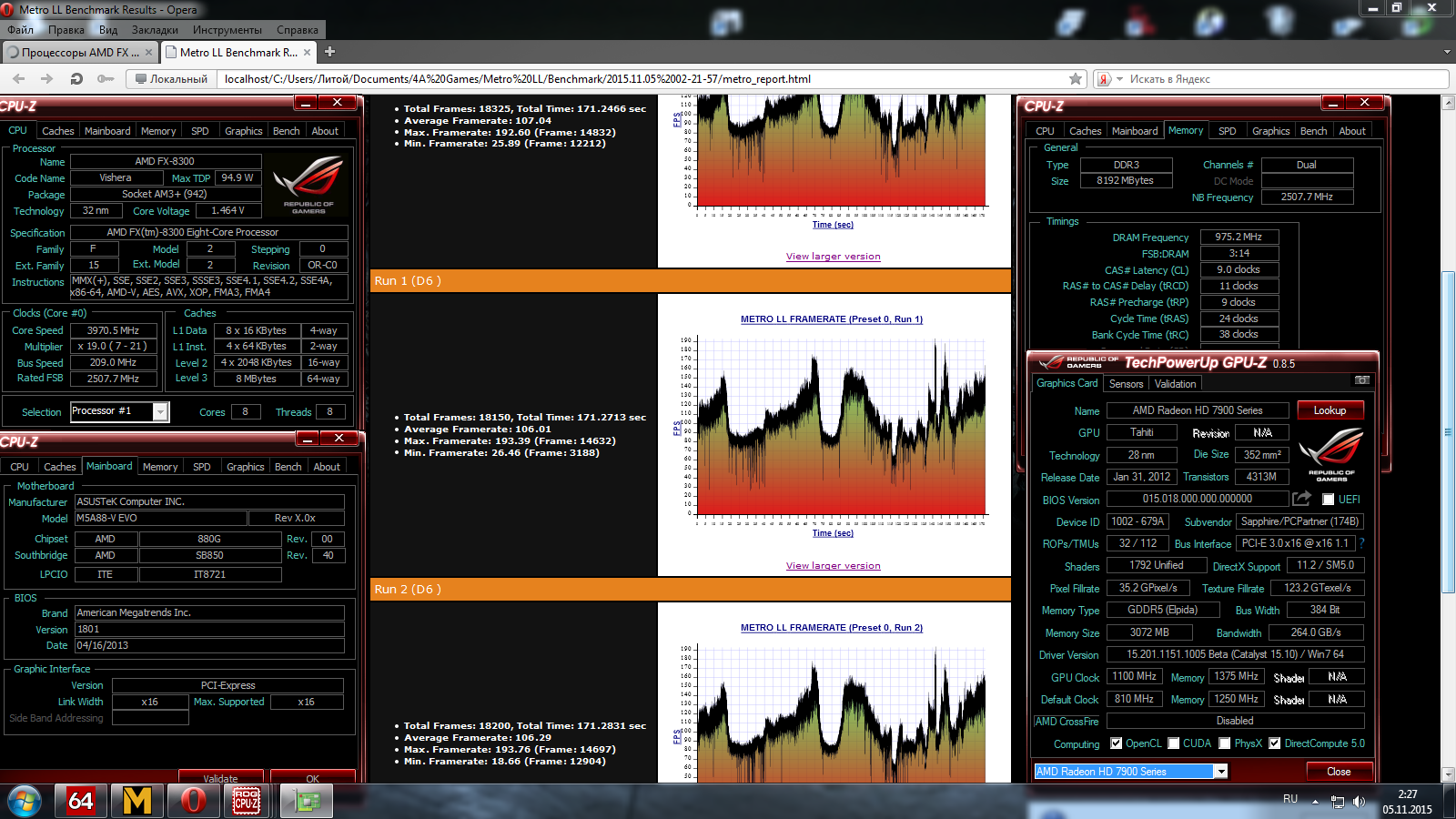Open the Validation tab in GPU-Z

click(x=1176, y=384)
